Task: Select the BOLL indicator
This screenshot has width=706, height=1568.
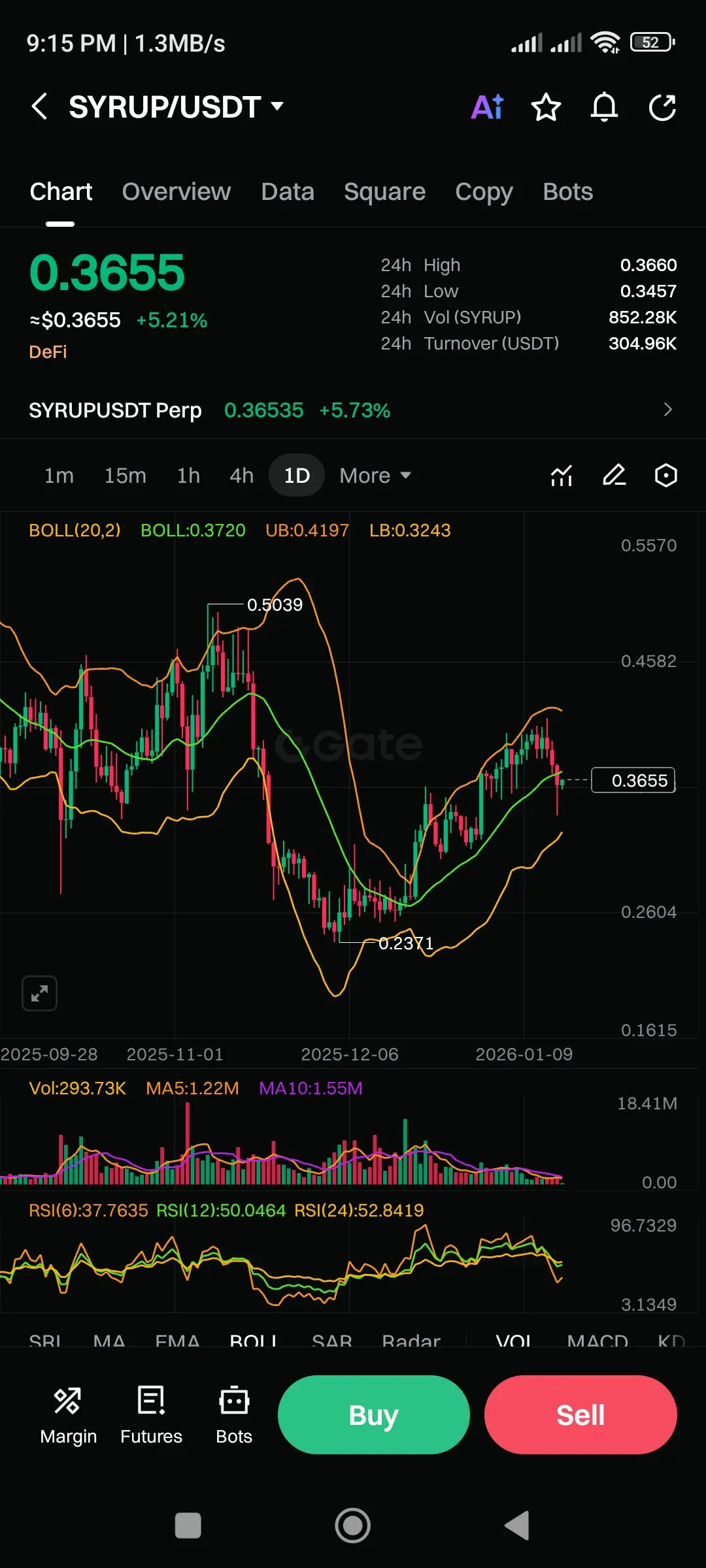Action: 254,1341
